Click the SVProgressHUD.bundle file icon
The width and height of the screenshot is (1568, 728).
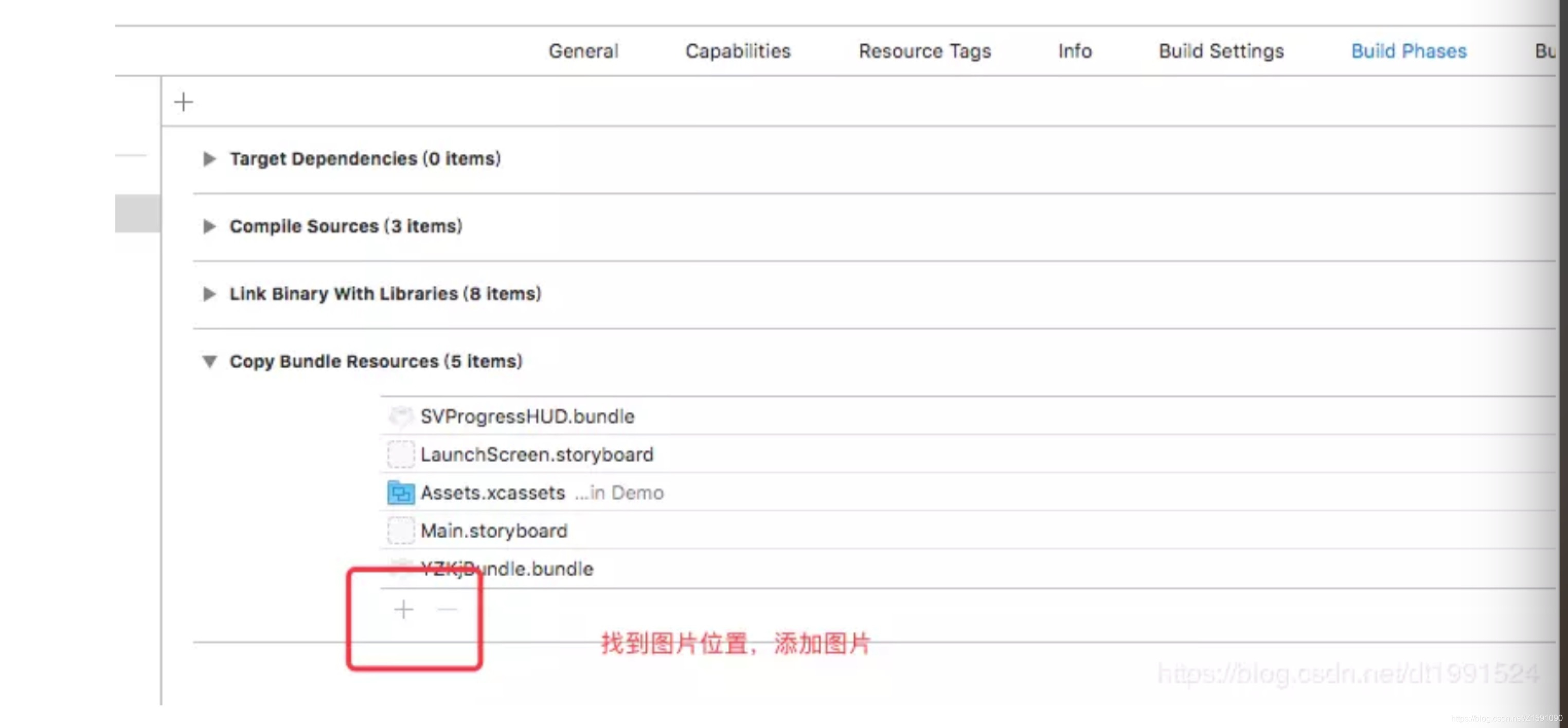[401, 416]
